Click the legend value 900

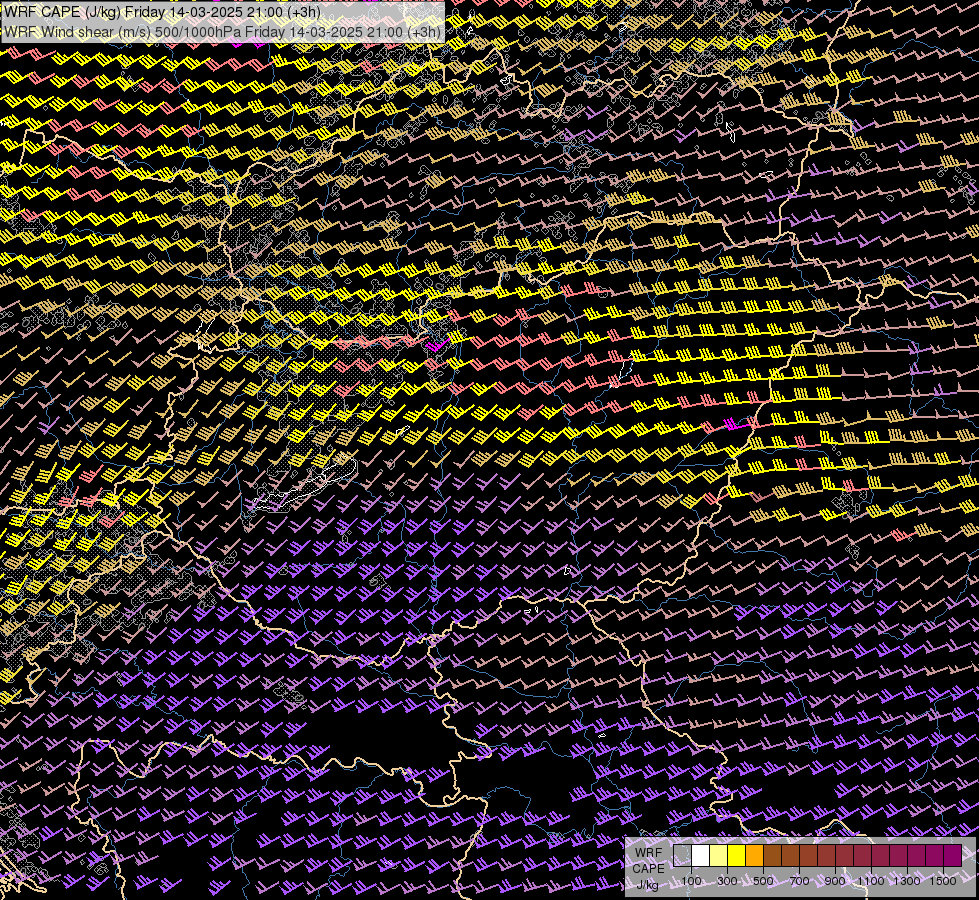(x=835, y=881)
